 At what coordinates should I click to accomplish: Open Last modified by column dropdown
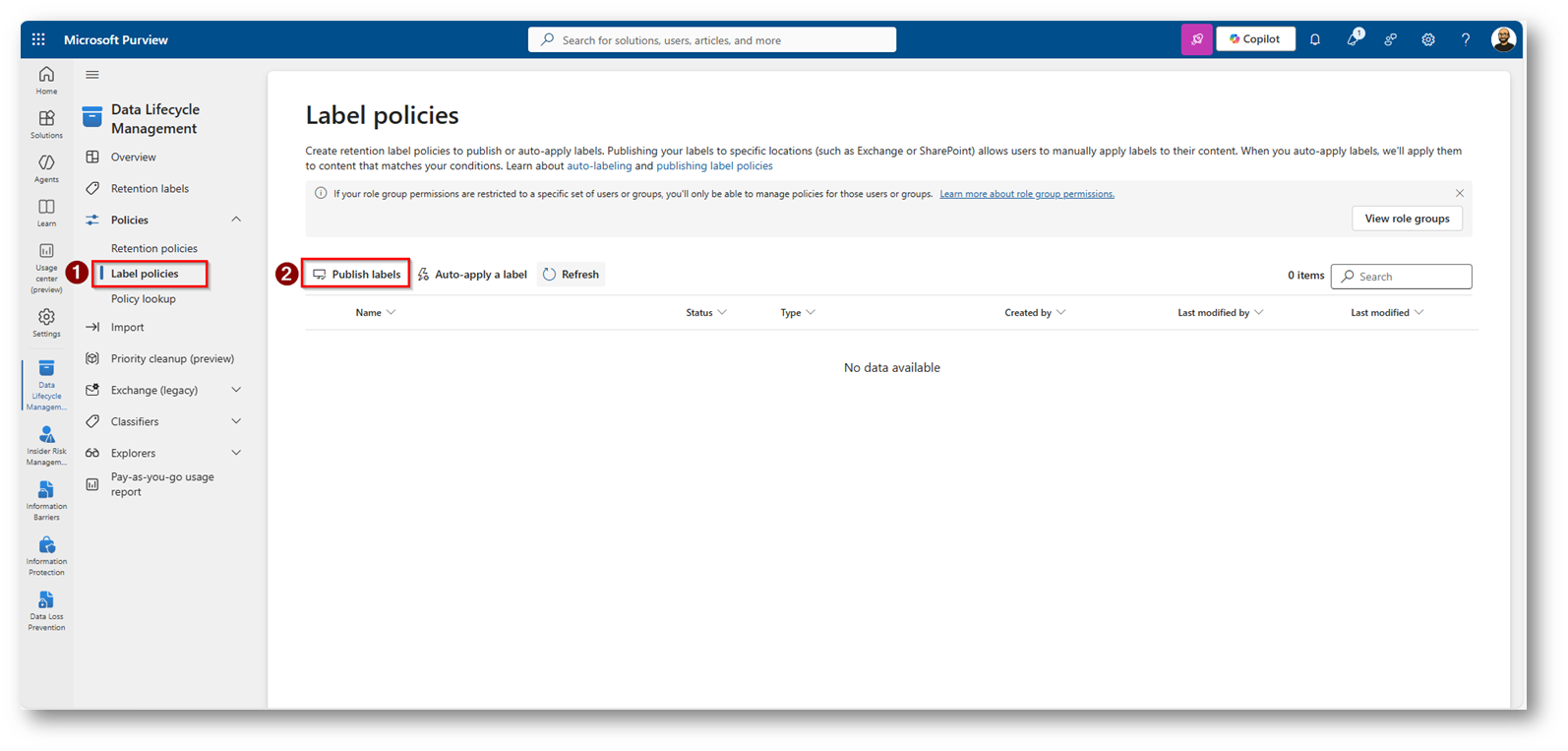point(1221,313)
